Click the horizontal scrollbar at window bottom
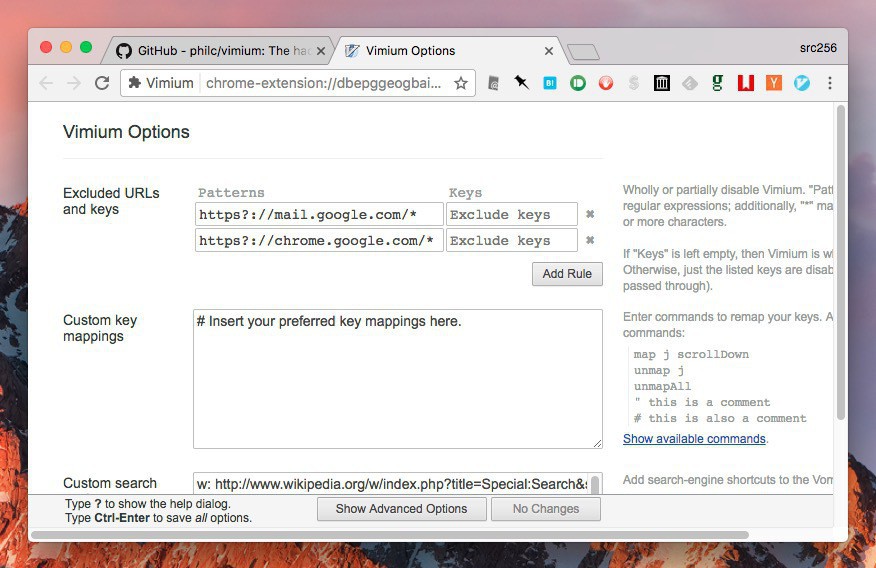The image size is (876, 568). click(390, 534)
